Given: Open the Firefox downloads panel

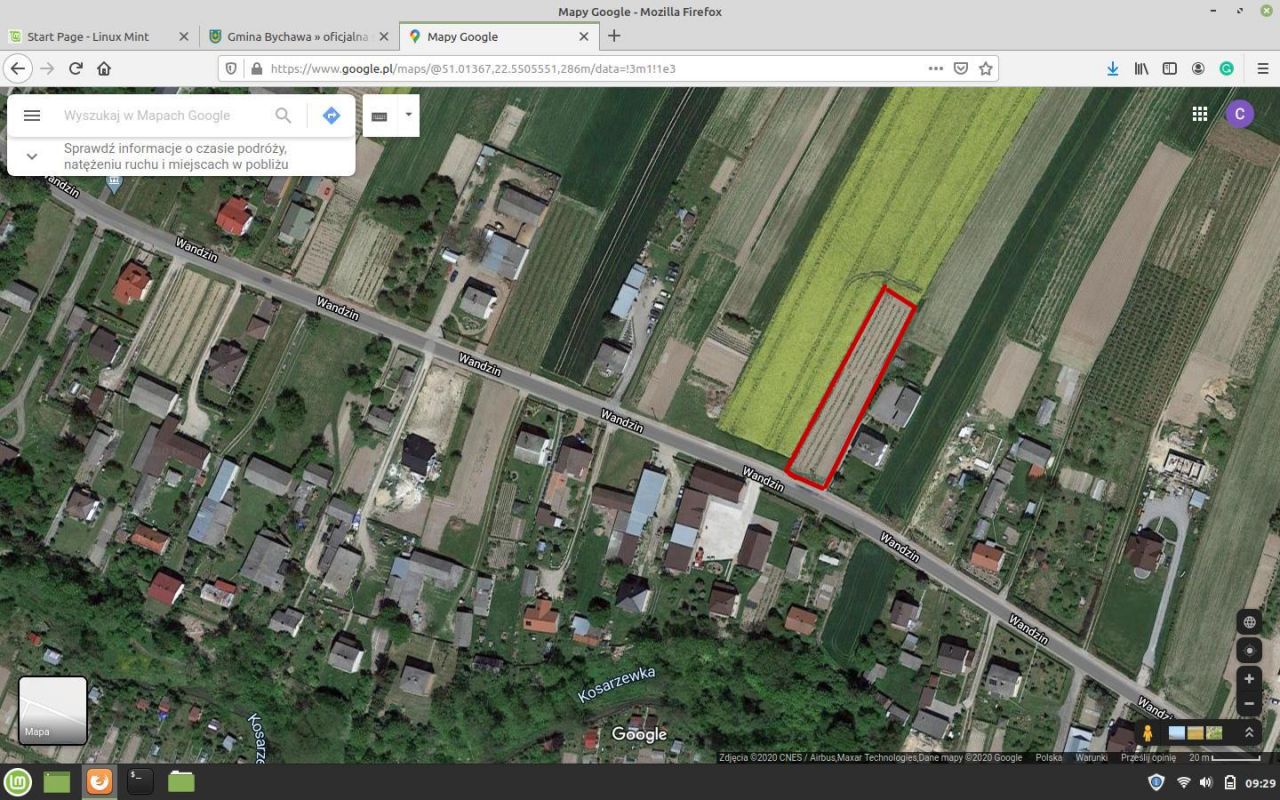Looking at the screenshot, I should [1112, 68].
